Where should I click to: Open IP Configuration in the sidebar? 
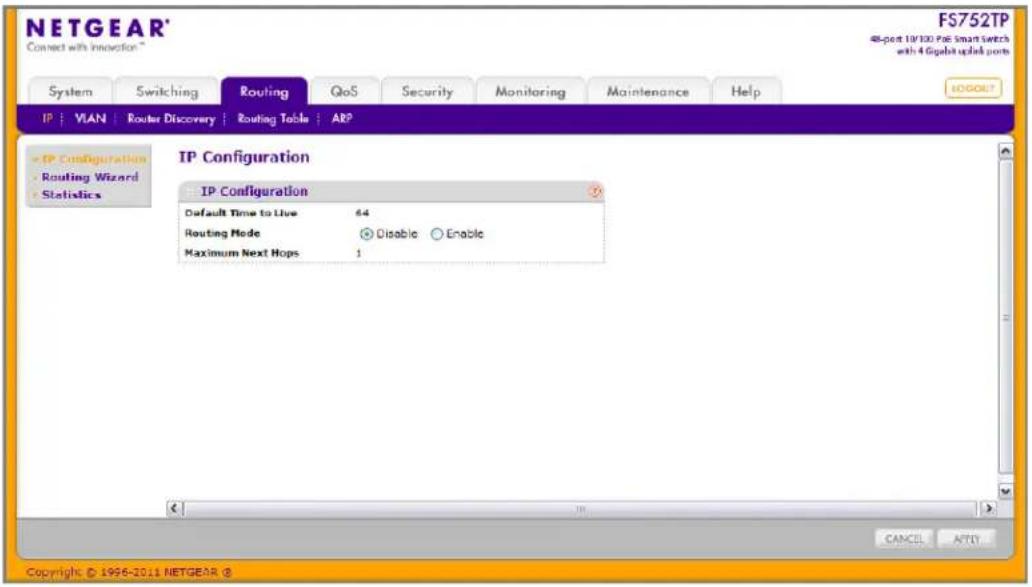[x=94, y=159]
